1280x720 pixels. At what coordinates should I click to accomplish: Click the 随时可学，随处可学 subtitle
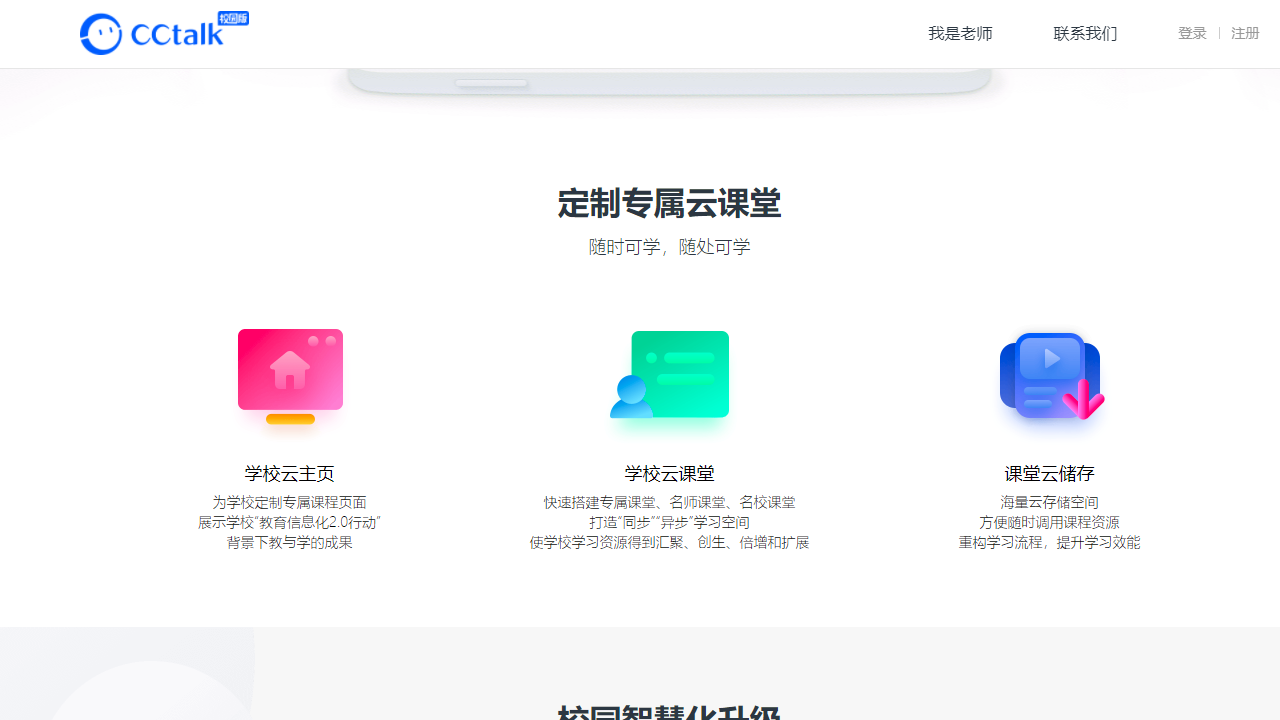670,247
